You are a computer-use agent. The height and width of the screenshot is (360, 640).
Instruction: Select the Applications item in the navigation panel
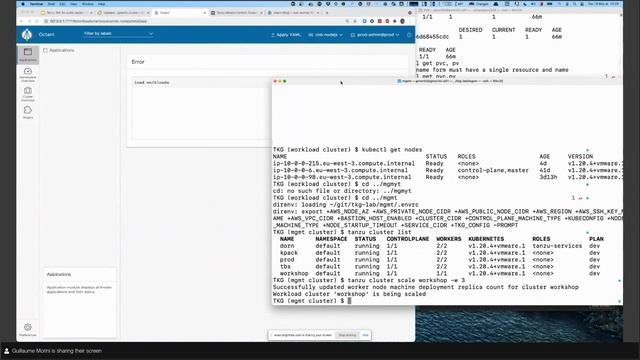click(59, 50)
